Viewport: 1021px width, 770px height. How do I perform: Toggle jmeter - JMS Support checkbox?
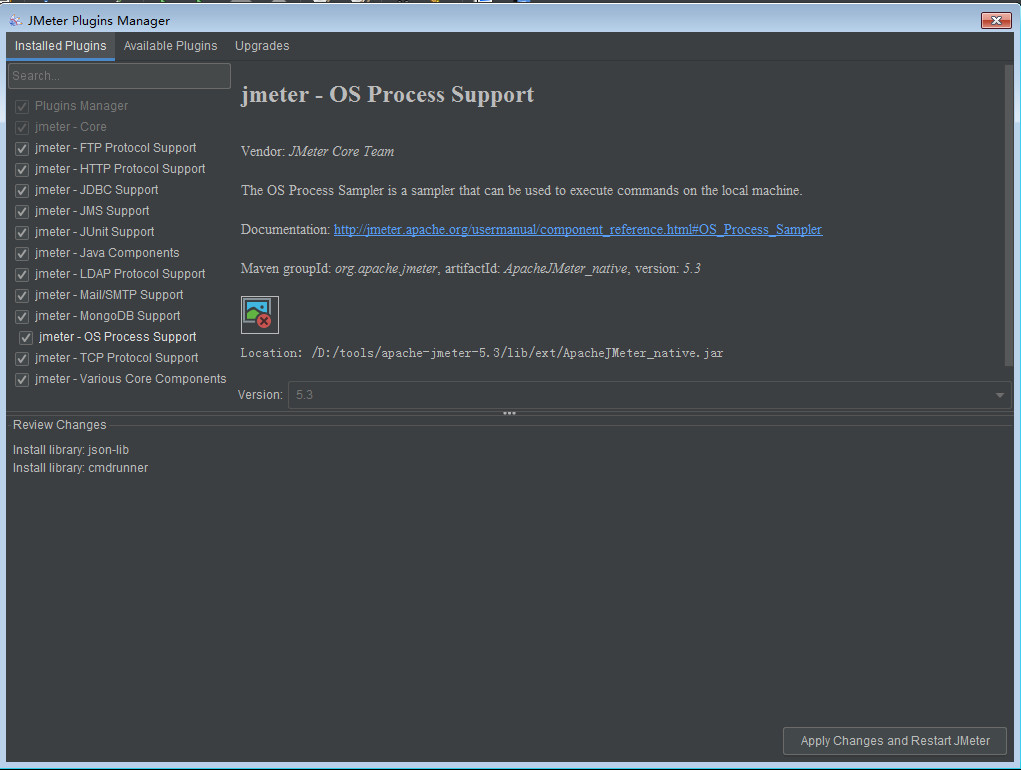point(22,212)
